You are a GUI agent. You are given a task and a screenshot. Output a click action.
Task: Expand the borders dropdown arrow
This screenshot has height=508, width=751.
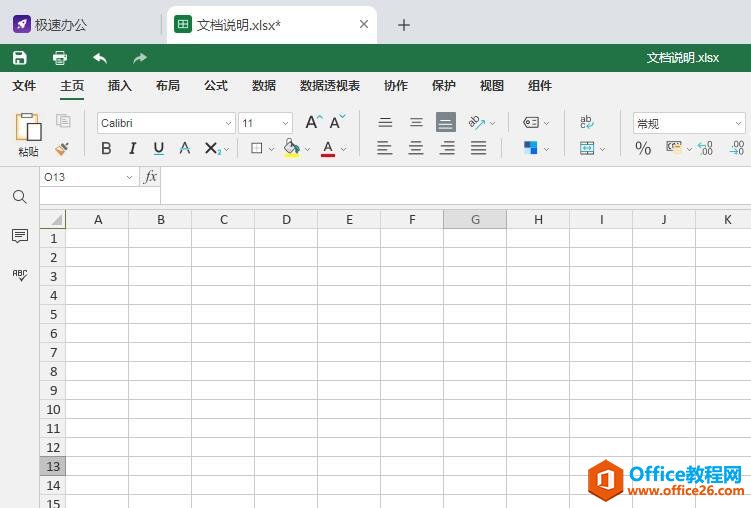coord(271,149)
